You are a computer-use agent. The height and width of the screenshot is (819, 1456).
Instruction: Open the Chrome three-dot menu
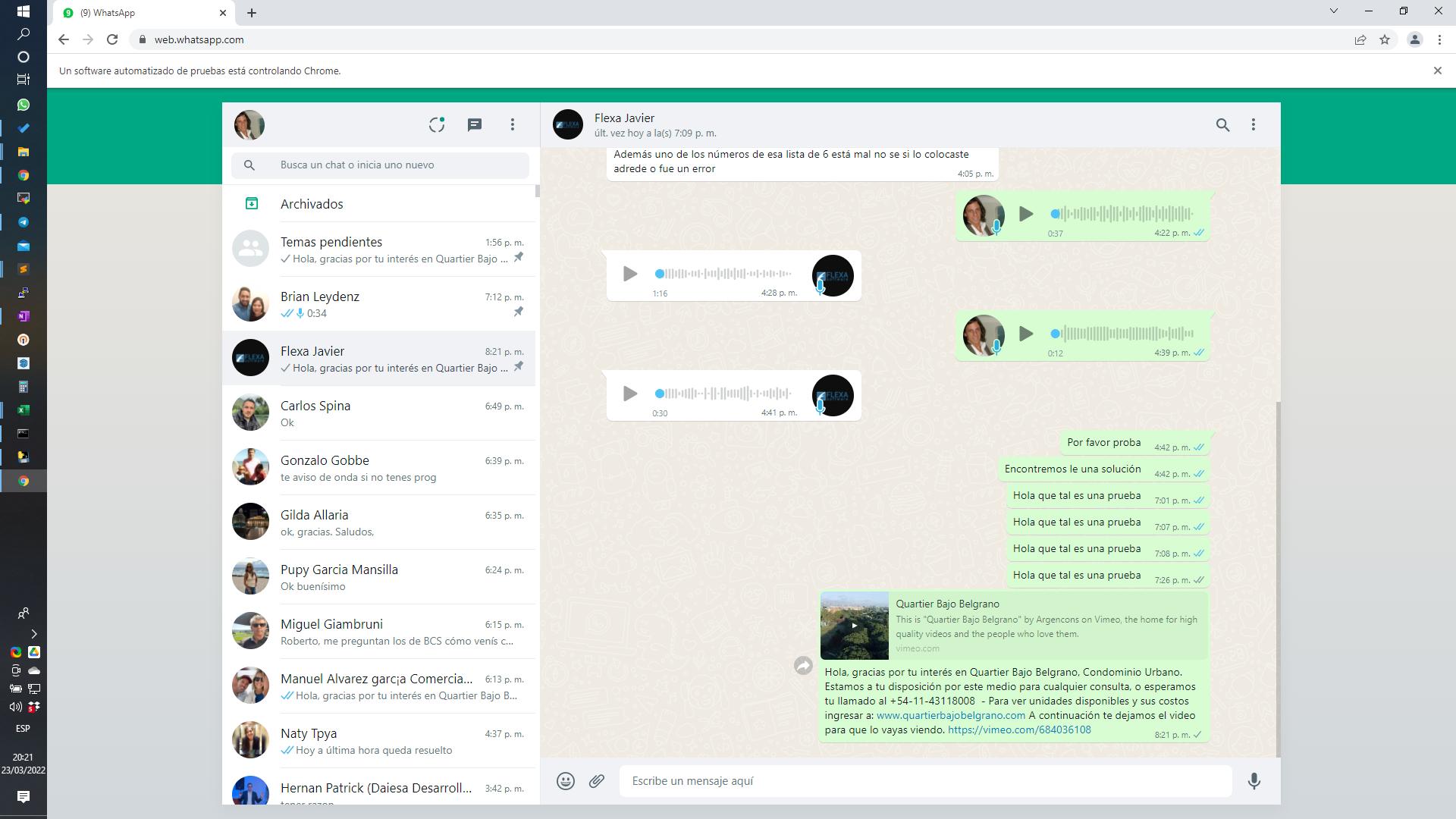click(x=1439, y=39)
